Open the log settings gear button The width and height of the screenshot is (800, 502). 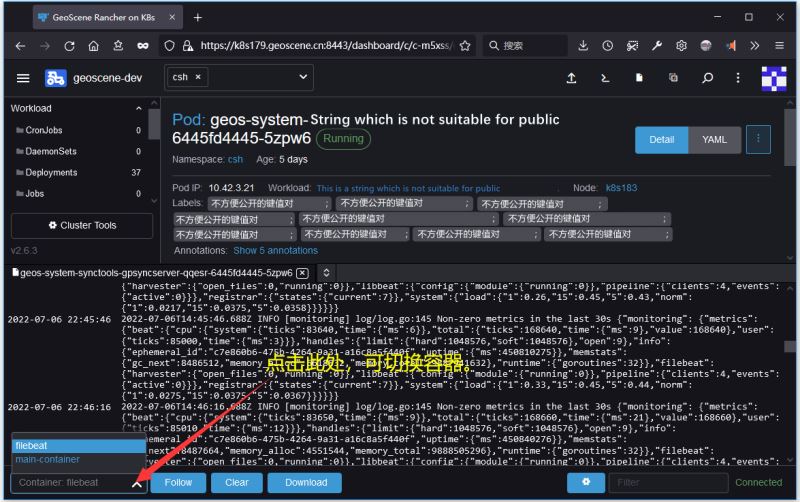click(586, 483)
